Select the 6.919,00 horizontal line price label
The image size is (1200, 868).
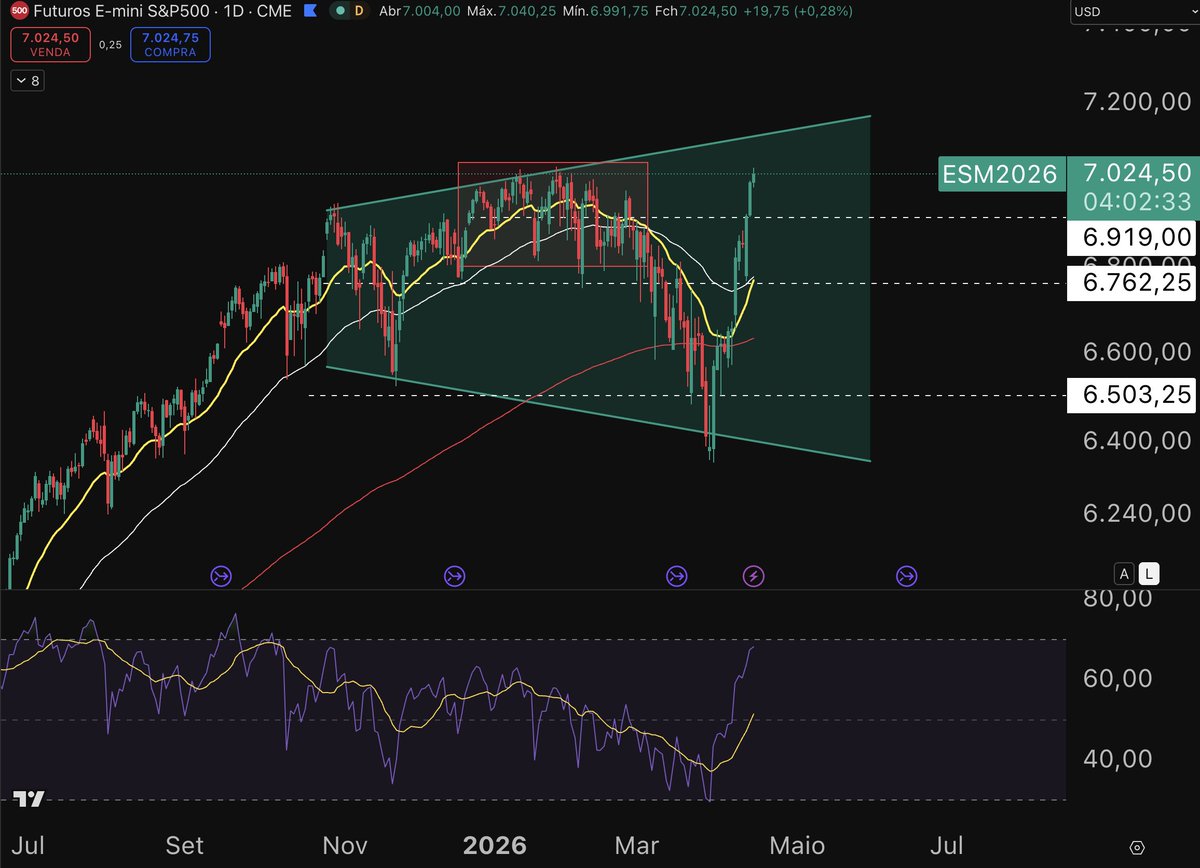tap(1134, 237)
